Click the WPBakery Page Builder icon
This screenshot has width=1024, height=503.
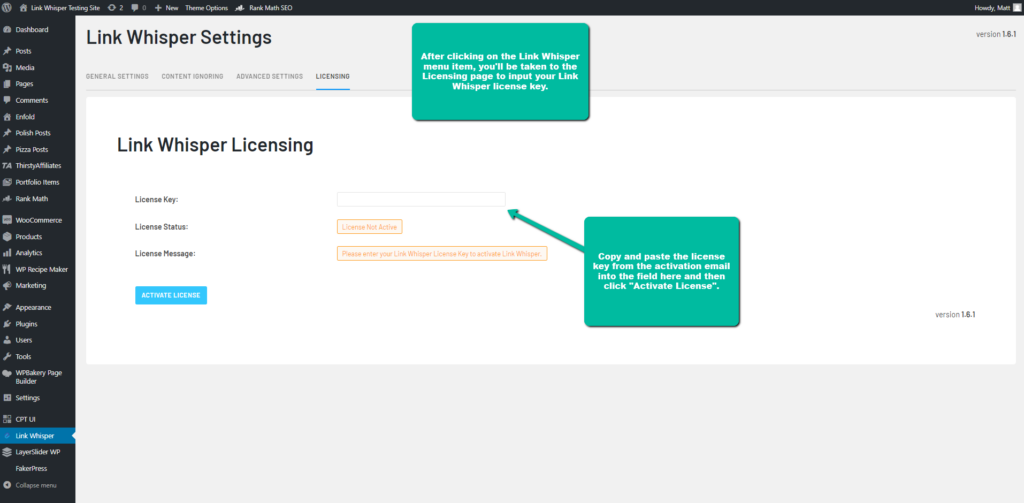tap(7, 373)
